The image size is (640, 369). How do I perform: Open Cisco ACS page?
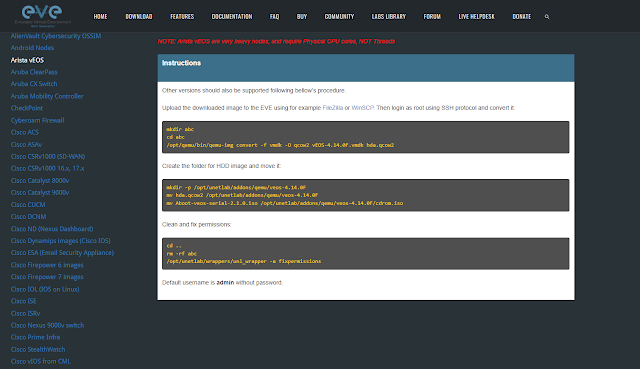tap(25, 132)
